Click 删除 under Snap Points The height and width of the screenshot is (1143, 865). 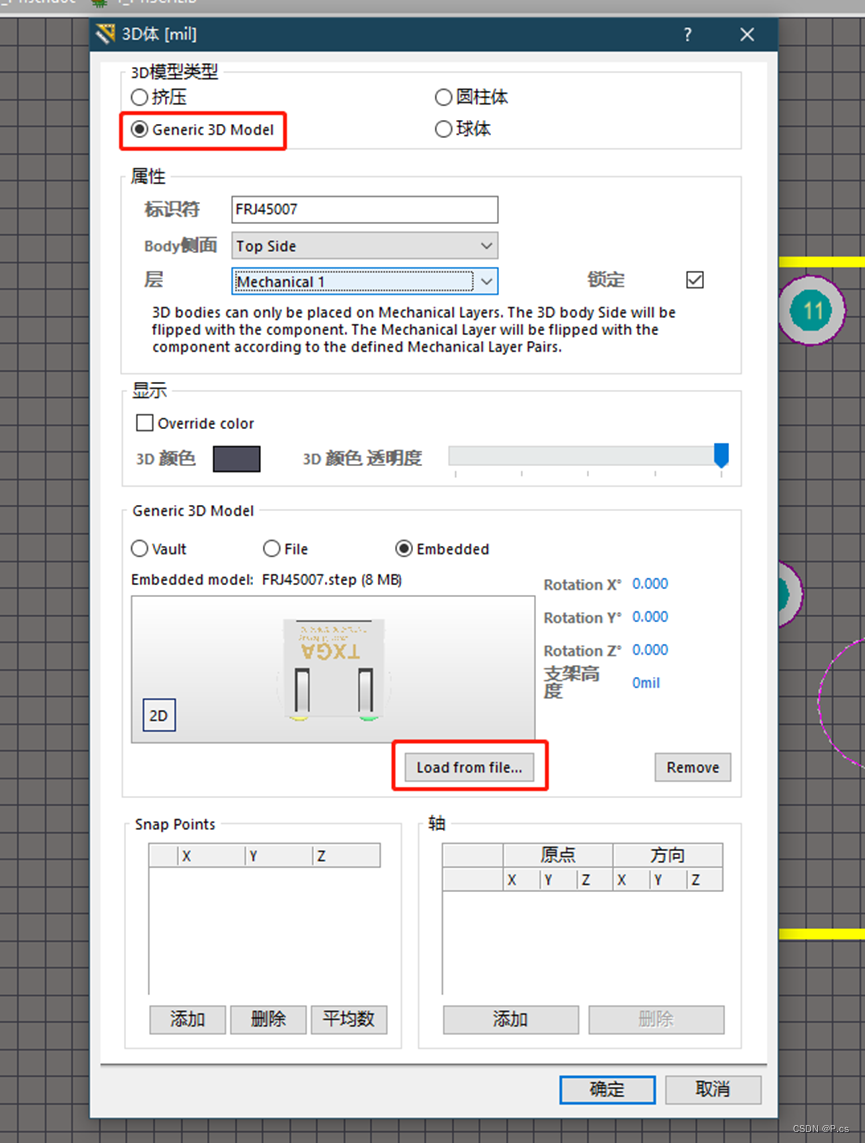point(268,1019)
